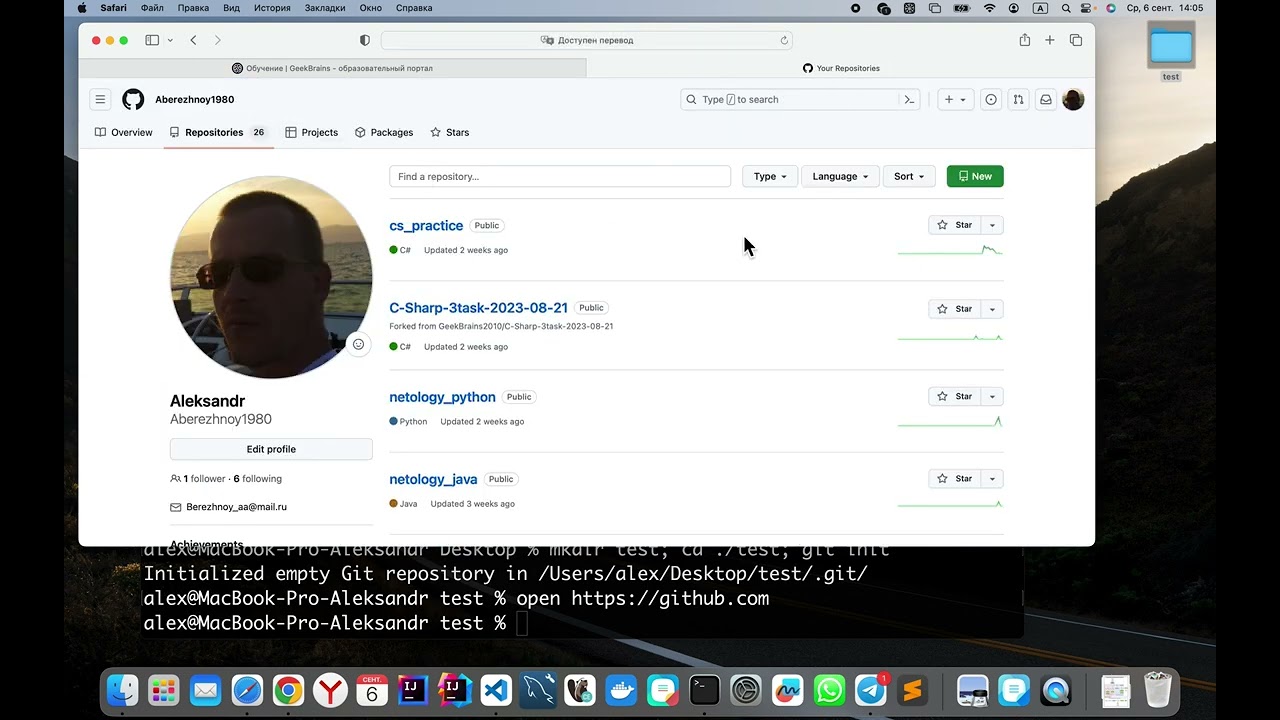Image resolution: width=1280 pixels, height=720 pixels.
Task: Open the GitHub command palette icon
Action: [x=909, y=100]
